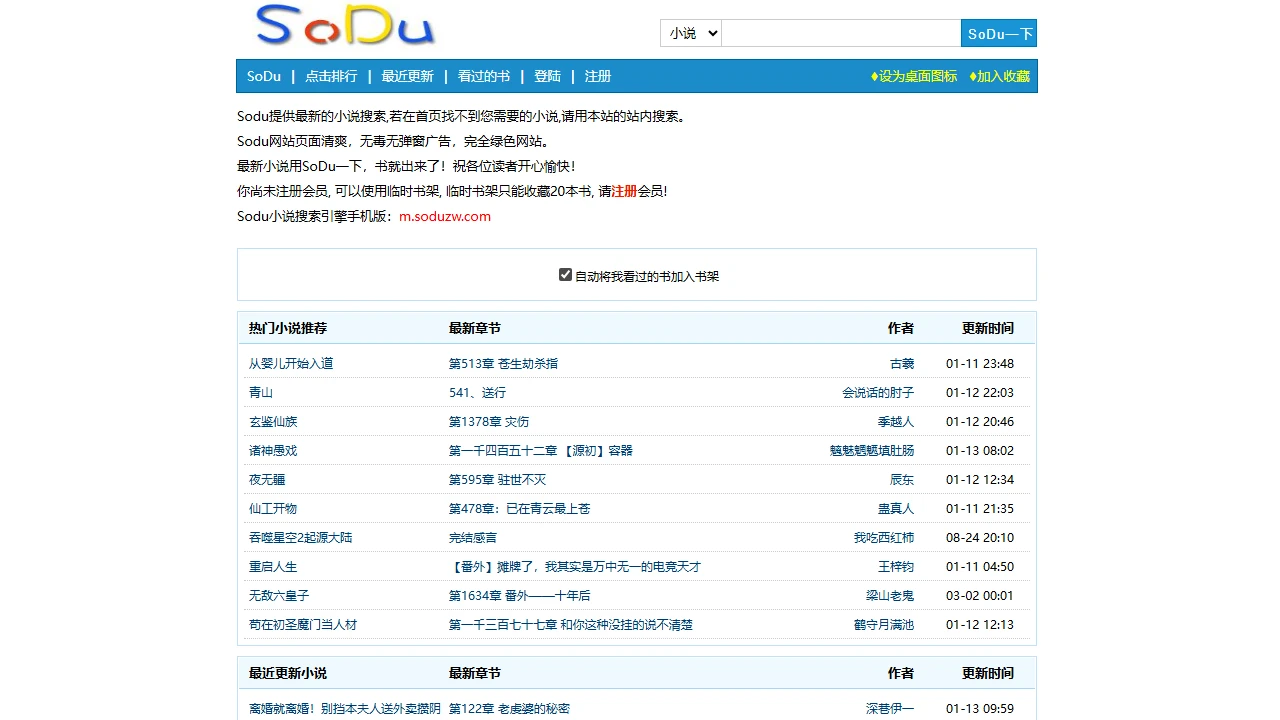The width and height of the screenshot is (1280, 720).
Task: Click the SoDu一下 search button
Action: point(999,33)
